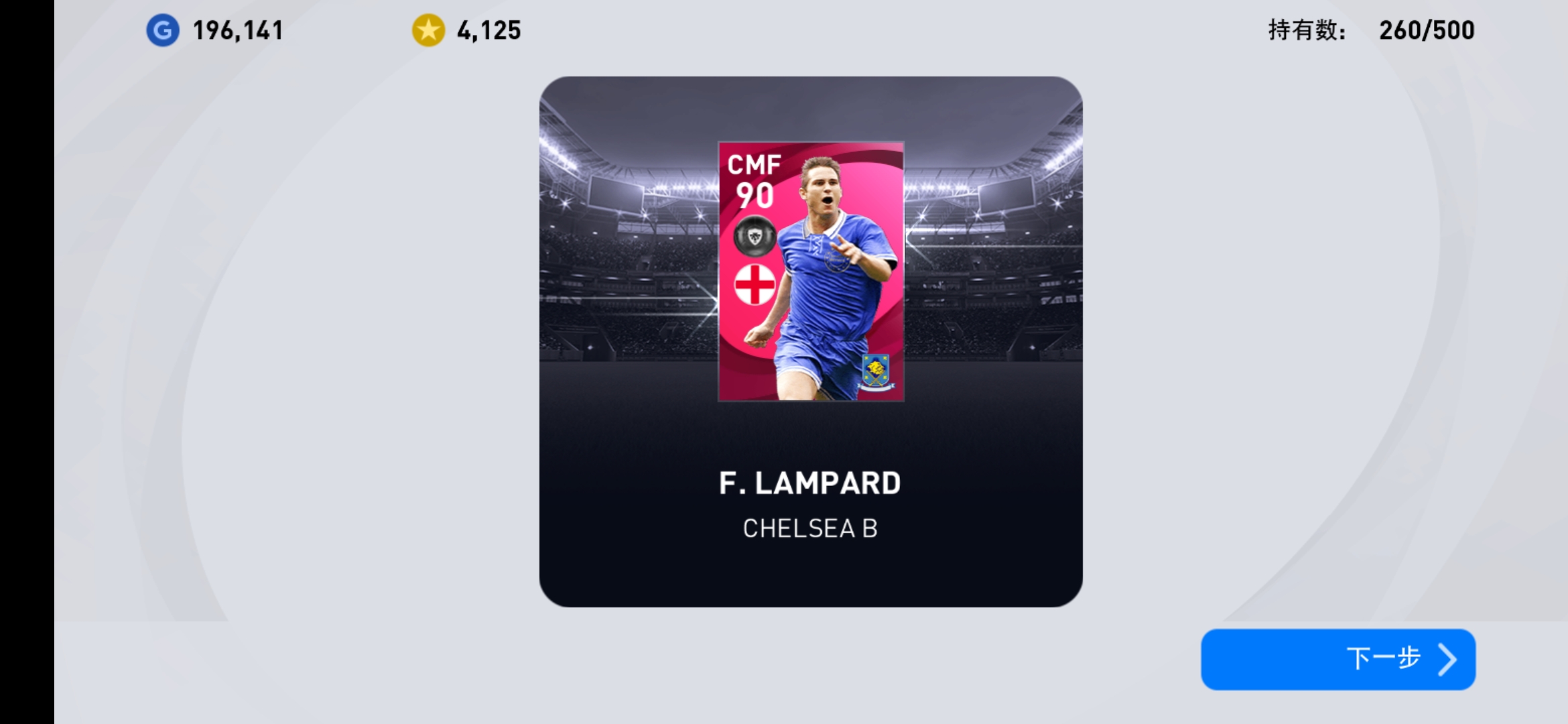1568x724 pixels.
Task: Tap the 持有数 label
Action: coord(1307,30)
